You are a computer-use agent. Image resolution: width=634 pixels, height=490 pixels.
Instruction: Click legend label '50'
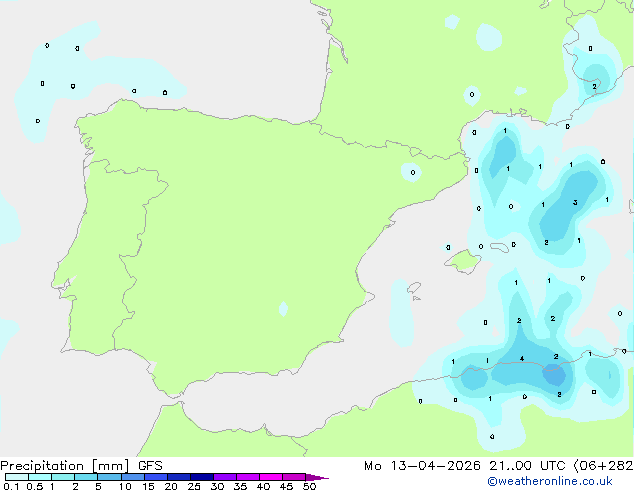pos(309,486)
